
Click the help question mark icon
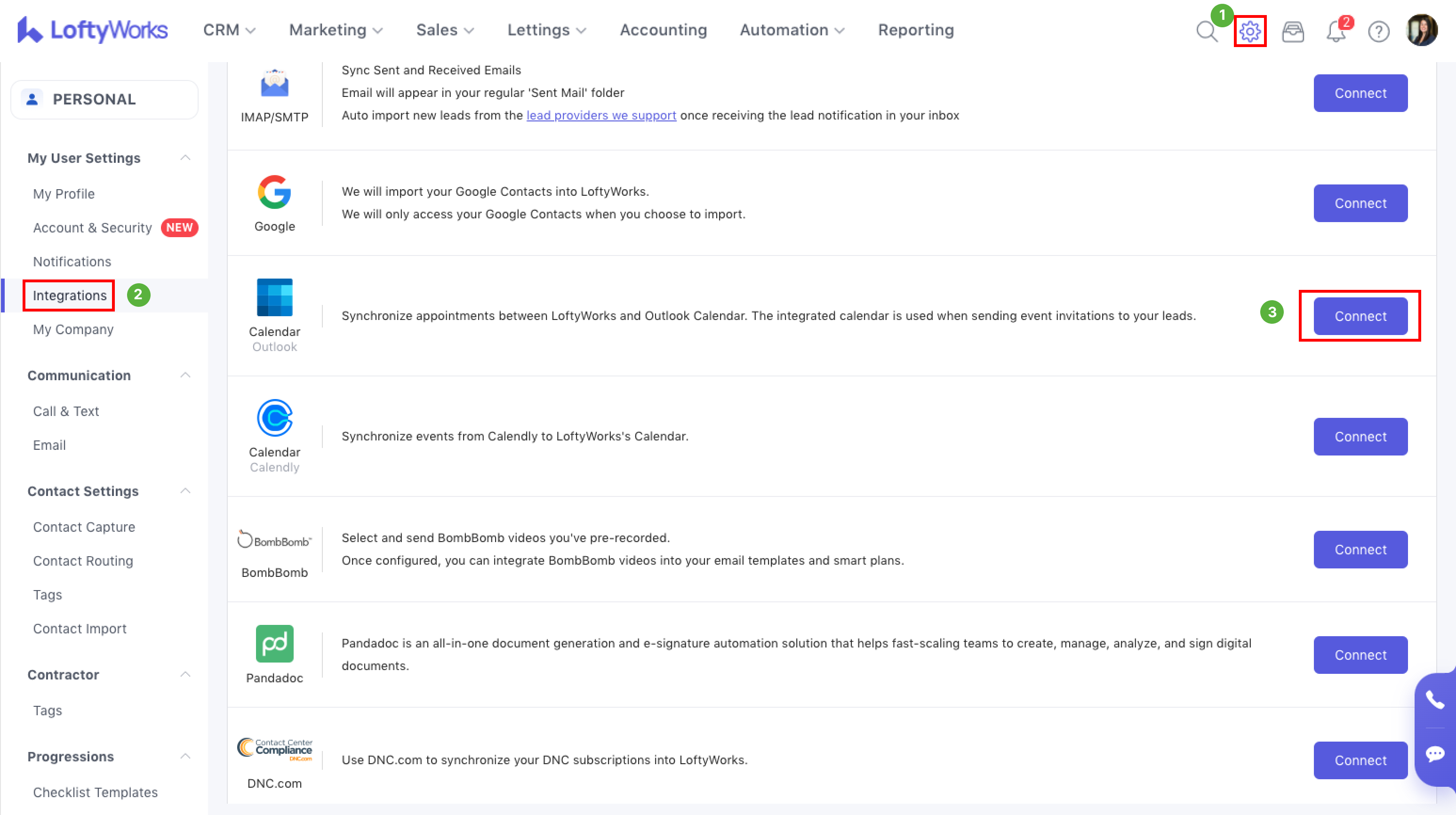(x=1378, y=31)
